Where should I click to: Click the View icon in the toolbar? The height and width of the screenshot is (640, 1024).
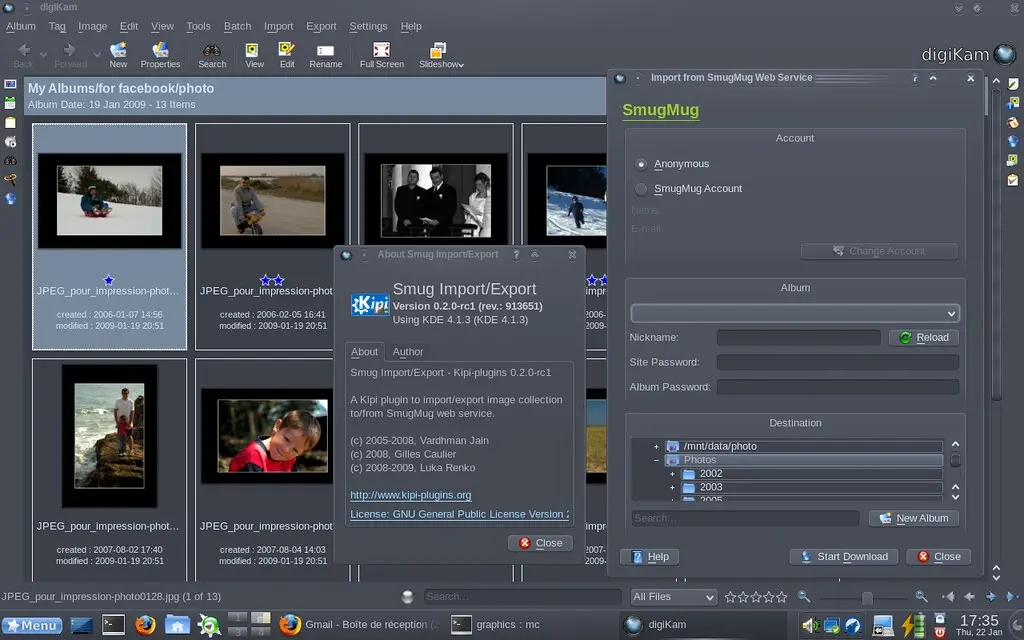[x=253, y=51]
